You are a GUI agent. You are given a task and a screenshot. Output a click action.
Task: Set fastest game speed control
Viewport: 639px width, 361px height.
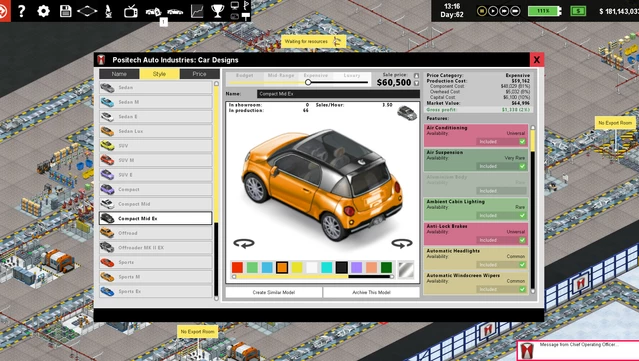pos(515,11)
